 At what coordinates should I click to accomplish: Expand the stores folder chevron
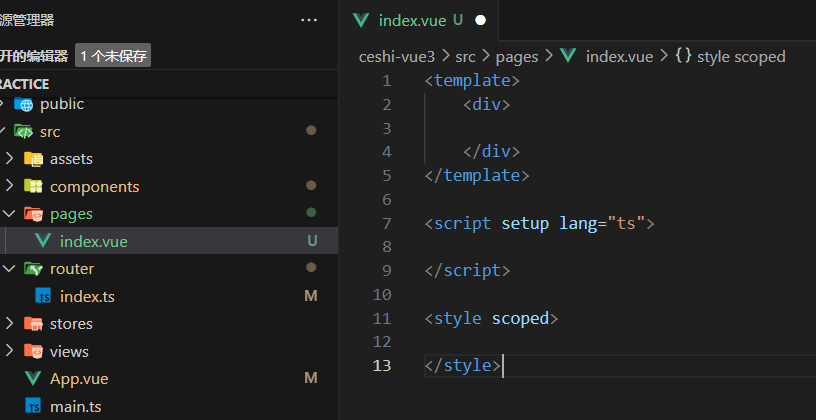click(x=9, y=324)
